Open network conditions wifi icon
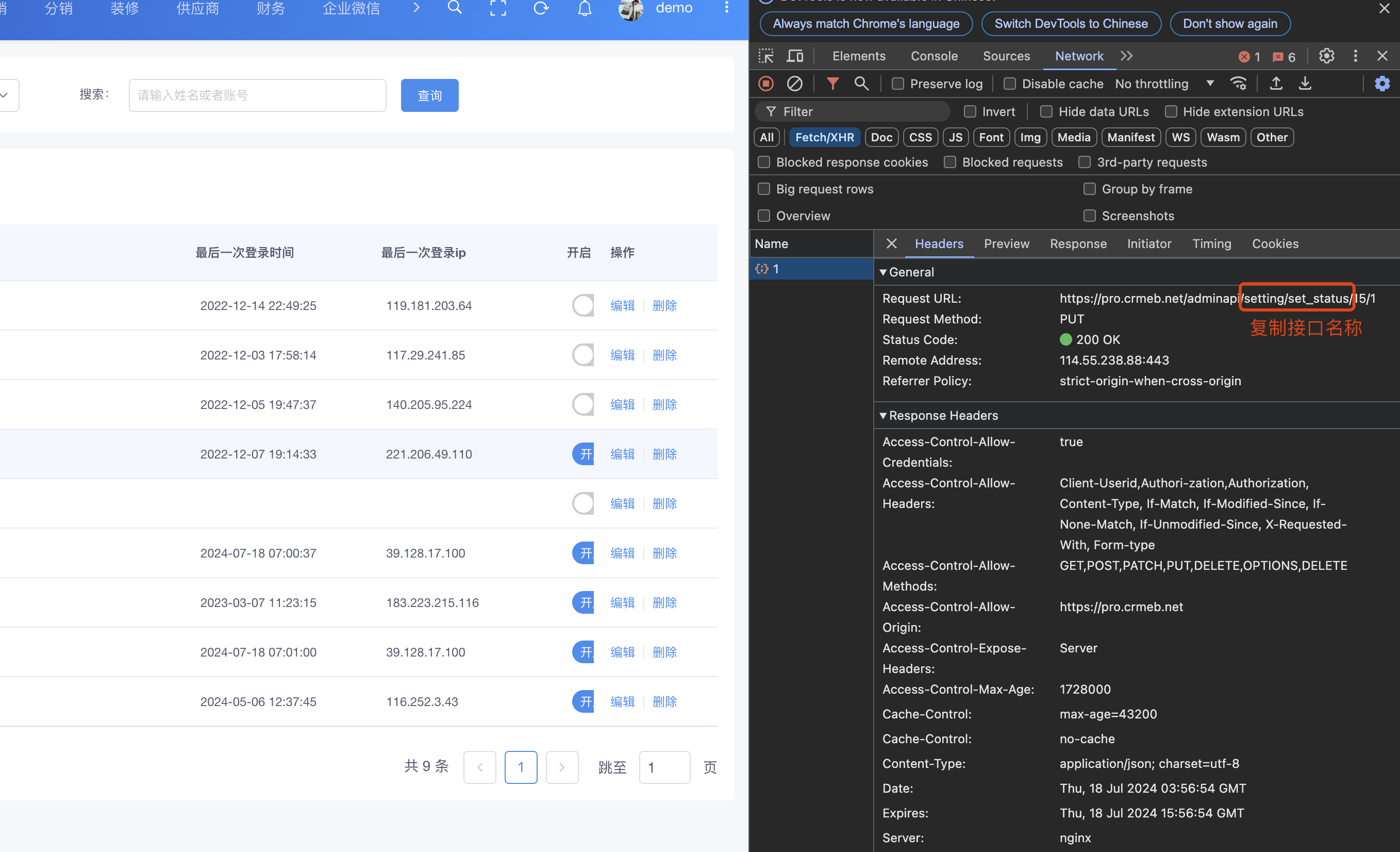 pos(1238,84)
